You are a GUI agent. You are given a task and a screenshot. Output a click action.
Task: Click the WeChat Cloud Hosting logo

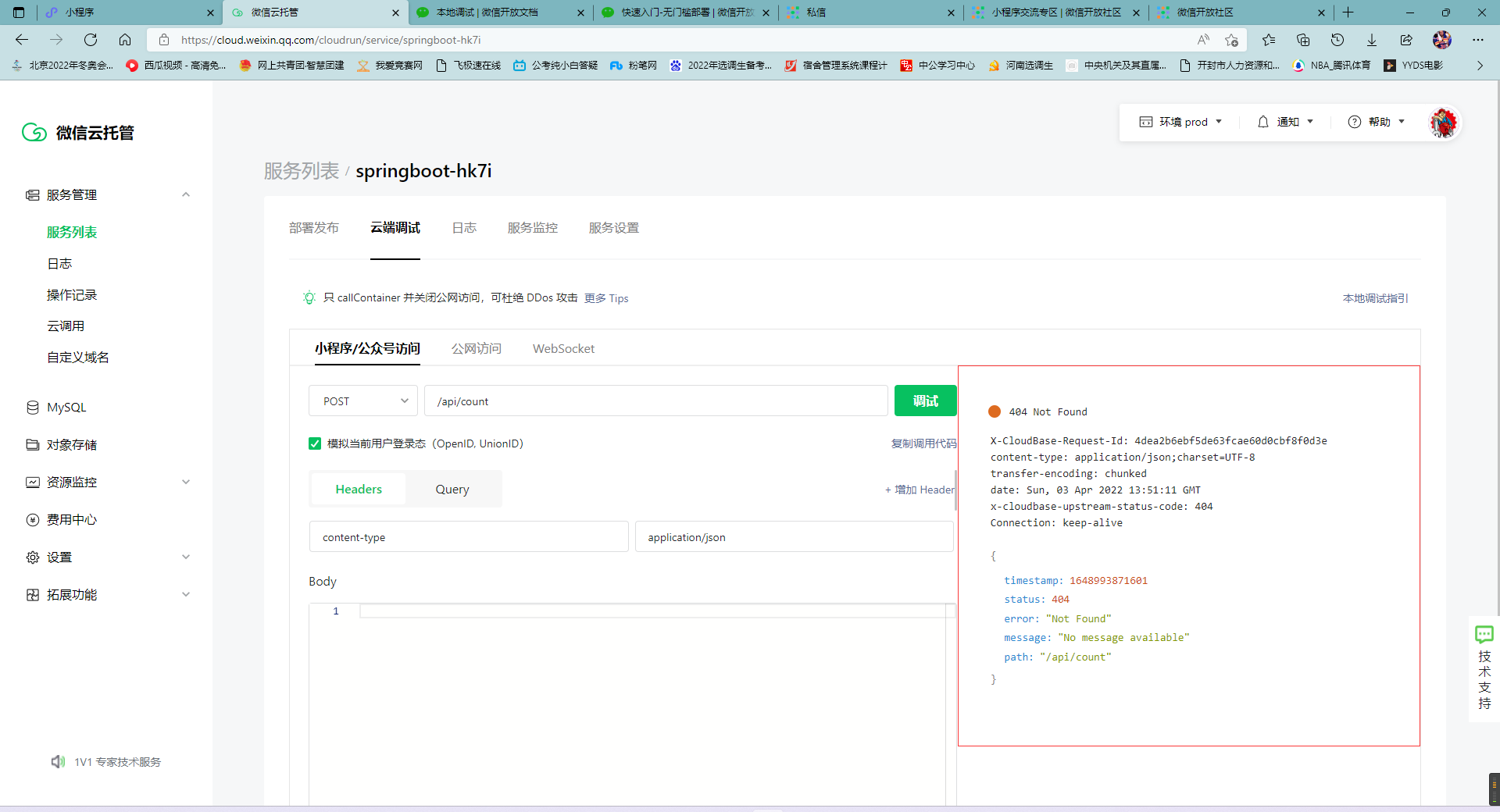tap(78, 133)
